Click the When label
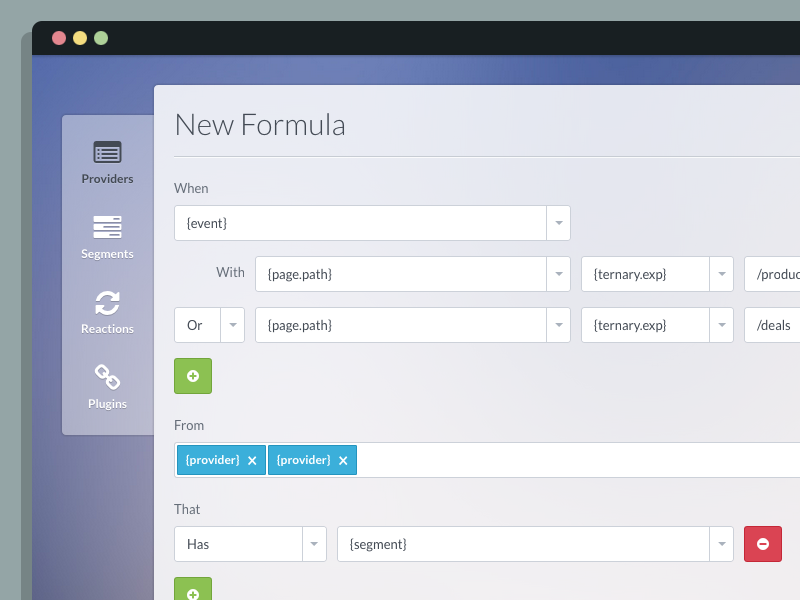 pyautogui.click(x=191, y=188)
